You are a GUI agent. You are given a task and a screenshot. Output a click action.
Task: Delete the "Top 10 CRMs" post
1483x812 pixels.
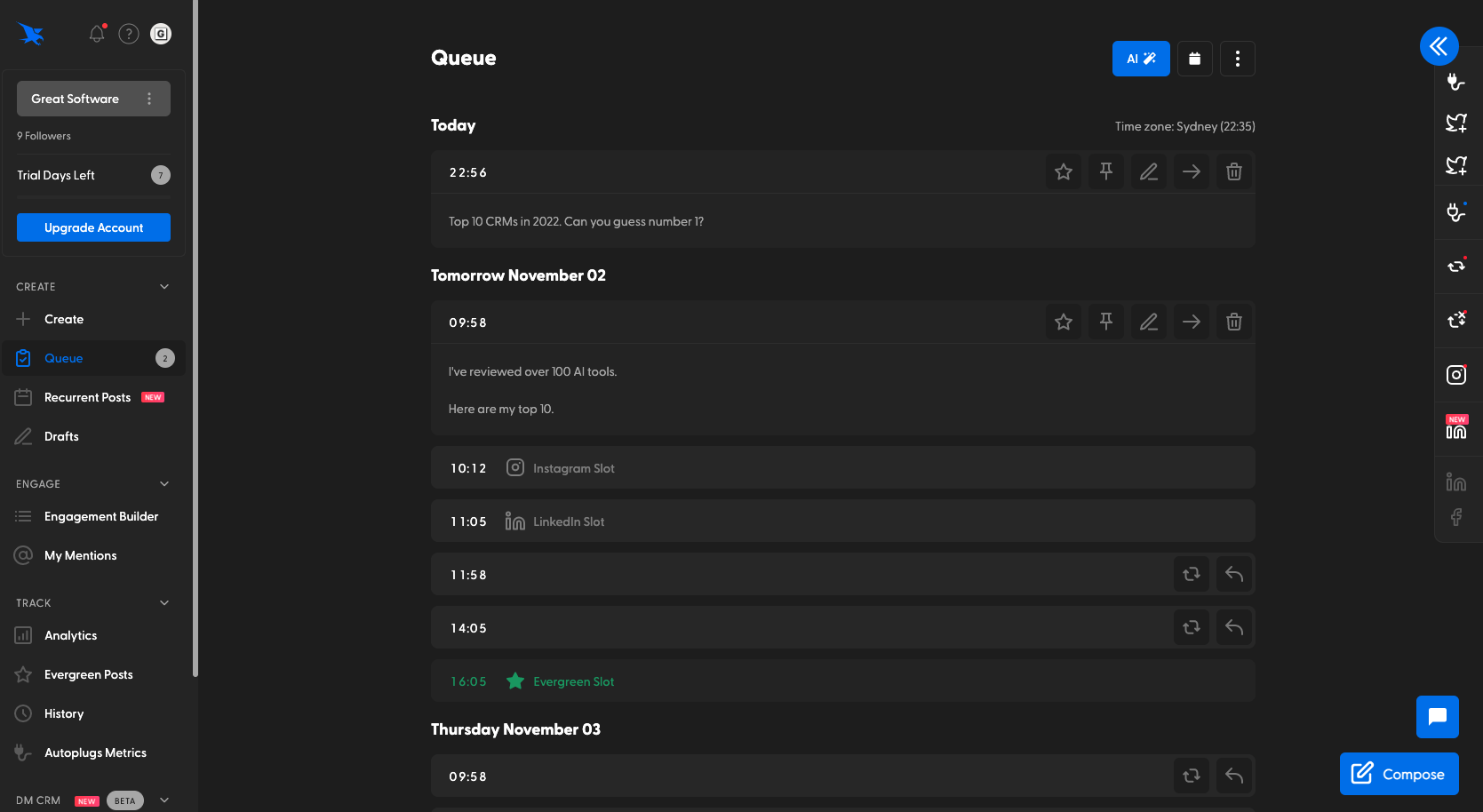[1234, 171]
